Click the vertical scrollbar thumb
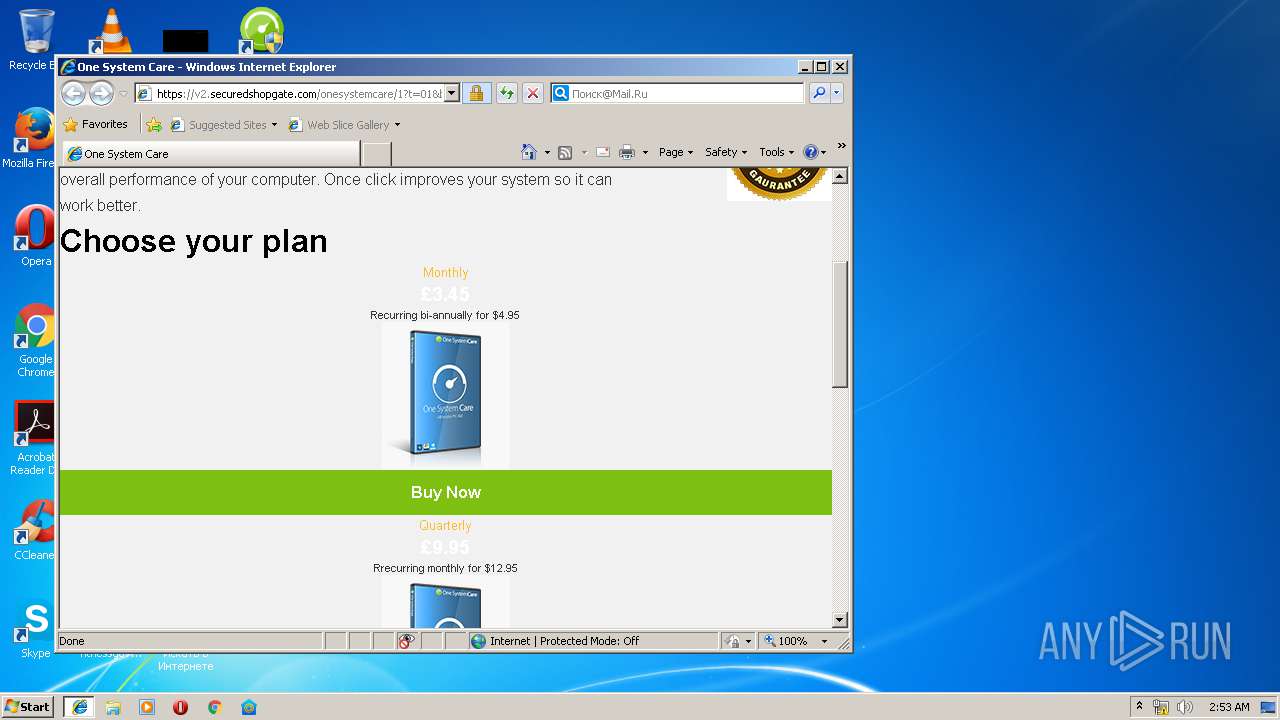This screenshot has width=1280, height=720. (840, 324)
